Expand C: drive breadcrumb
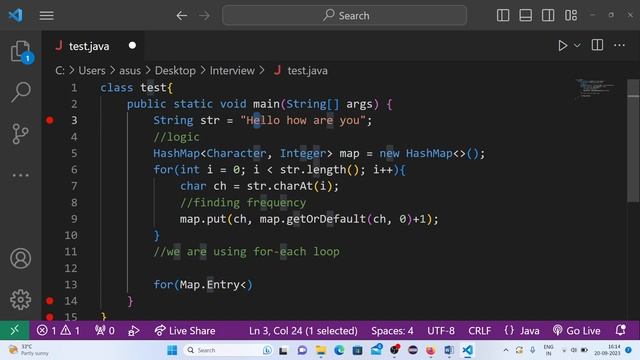Screen dimensions: 640x360 (x=60, y=71)
